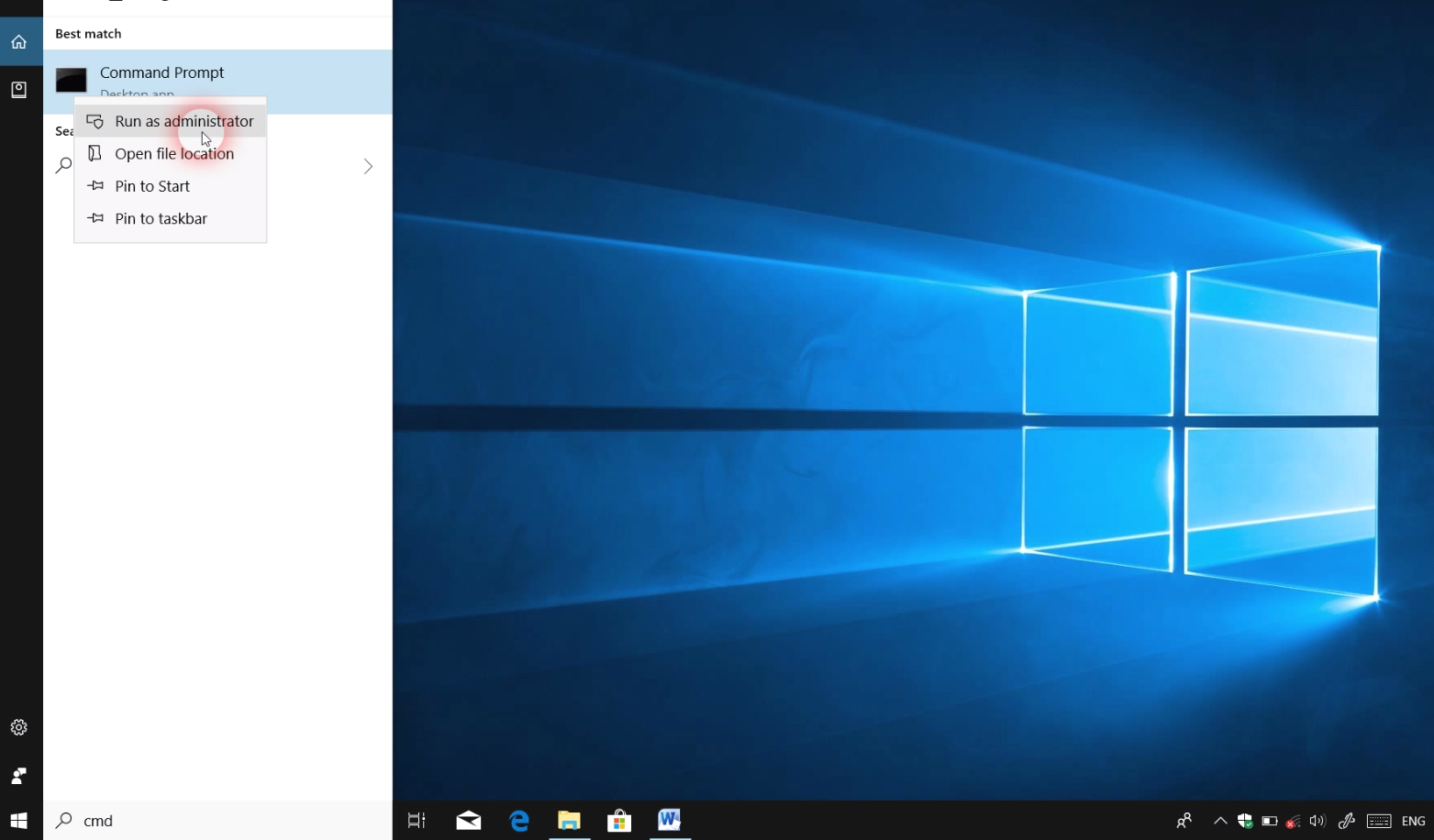Open the volume control in system tray
1434x840 pixels.
tap(1317, 821)
